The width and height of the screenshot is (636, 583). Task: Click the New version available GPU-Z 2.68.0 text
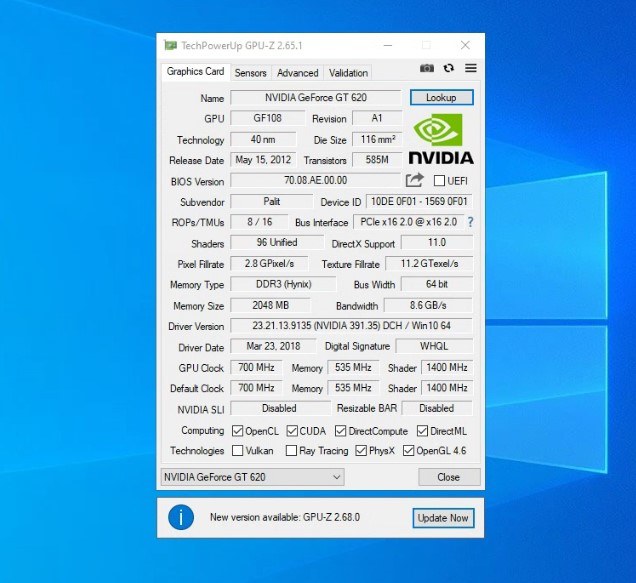(x=285, y=517)
